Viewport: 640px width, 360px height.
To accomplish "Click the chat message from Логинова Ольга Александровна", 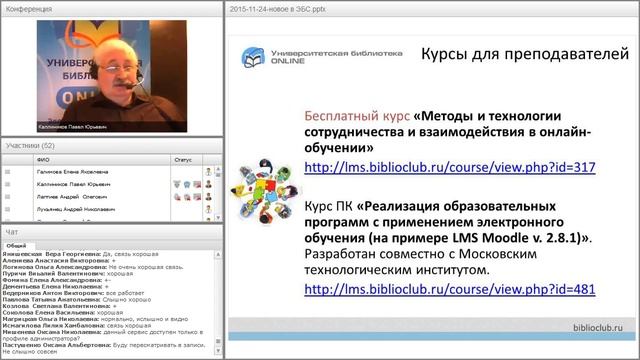I will [93, 267].
